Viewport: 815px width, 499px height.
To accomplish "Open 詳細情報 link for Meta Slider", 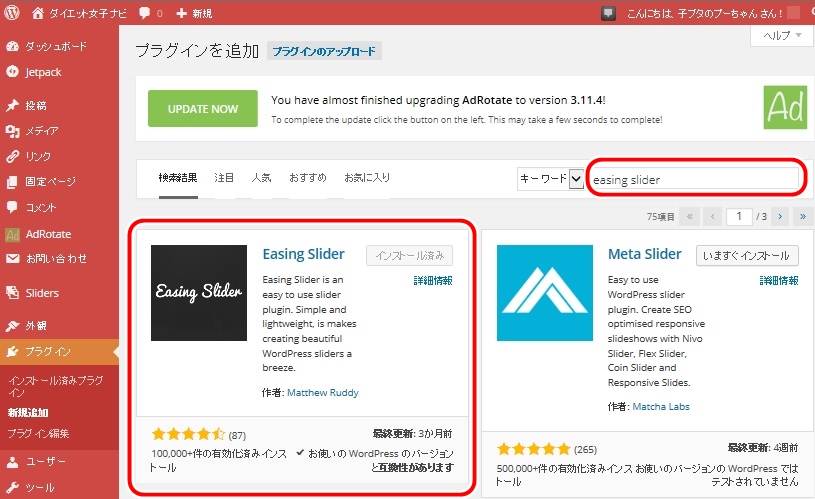I will tap(779, 281).
